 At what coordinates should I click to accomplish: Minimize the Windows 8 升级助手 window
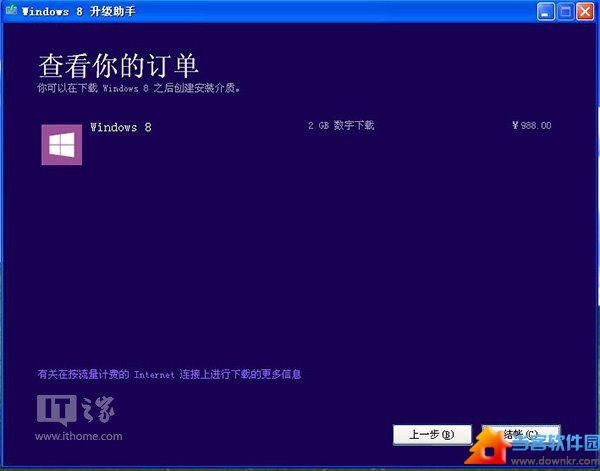pos(546,11)
